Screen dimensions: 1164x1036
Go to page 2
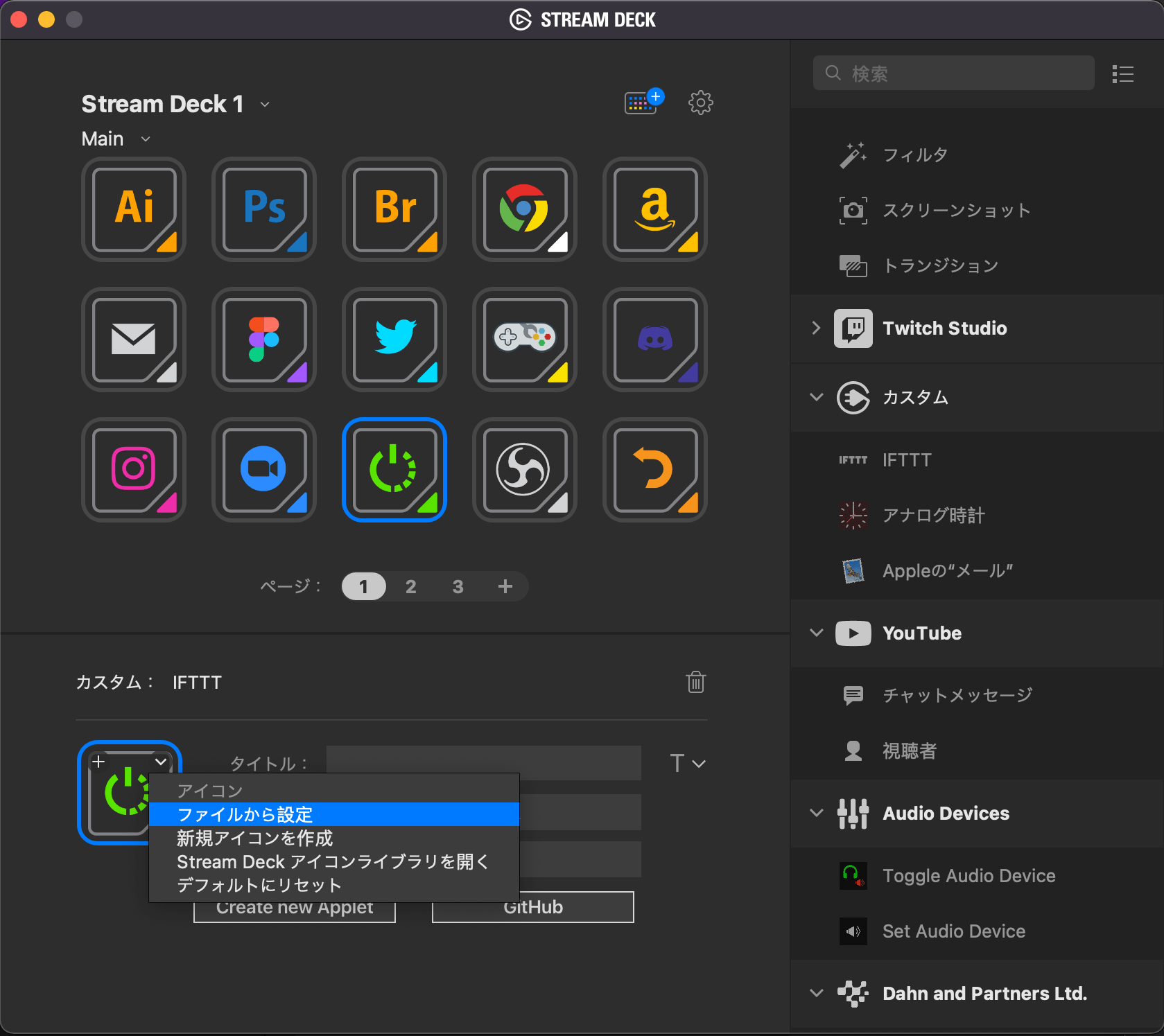tap(411, 587)
